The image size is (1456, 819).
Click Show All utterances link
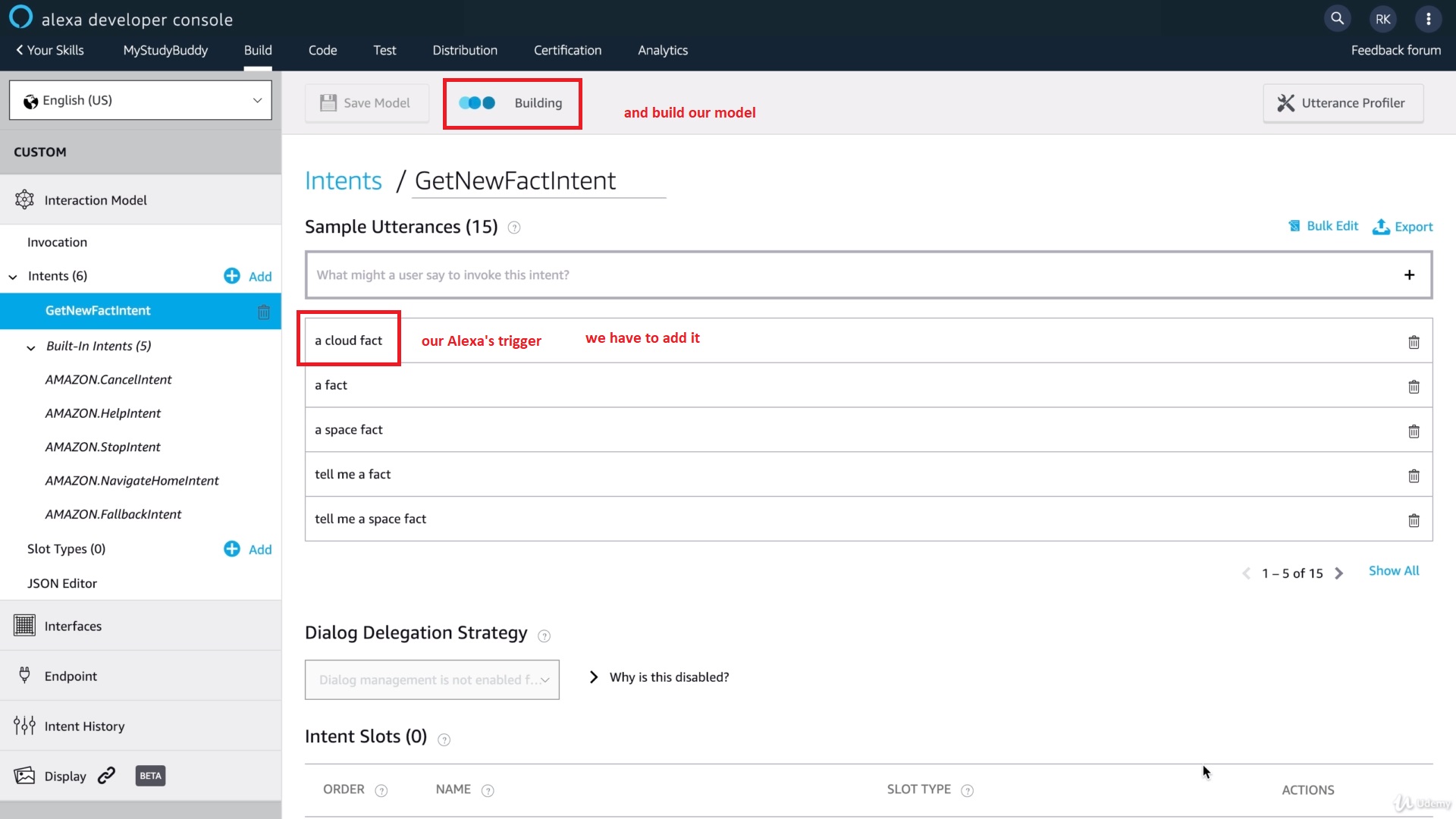click(1393, 571)
